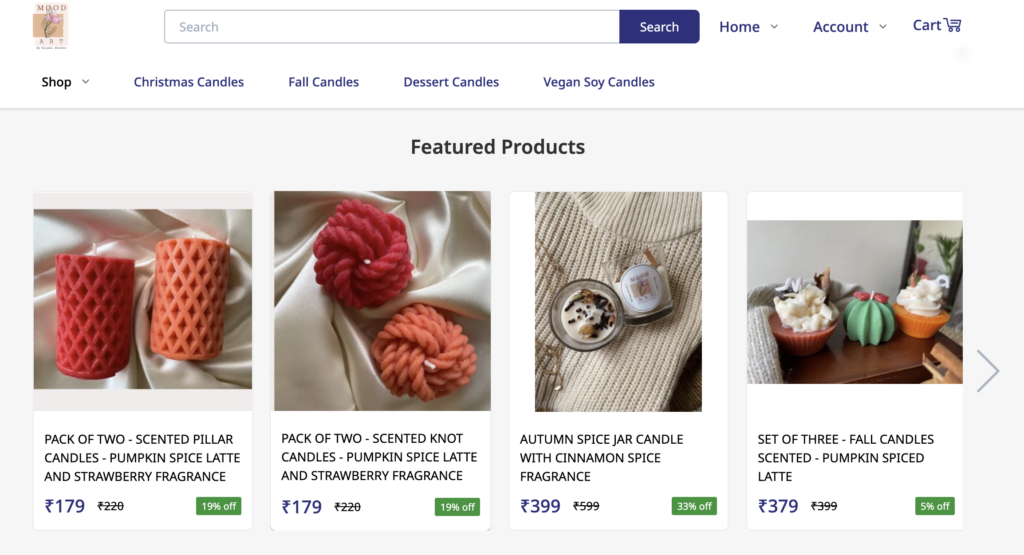Open Autumn Spice jar candle photo
Viewport: 1024px width, 555px height.
point(618,301)
